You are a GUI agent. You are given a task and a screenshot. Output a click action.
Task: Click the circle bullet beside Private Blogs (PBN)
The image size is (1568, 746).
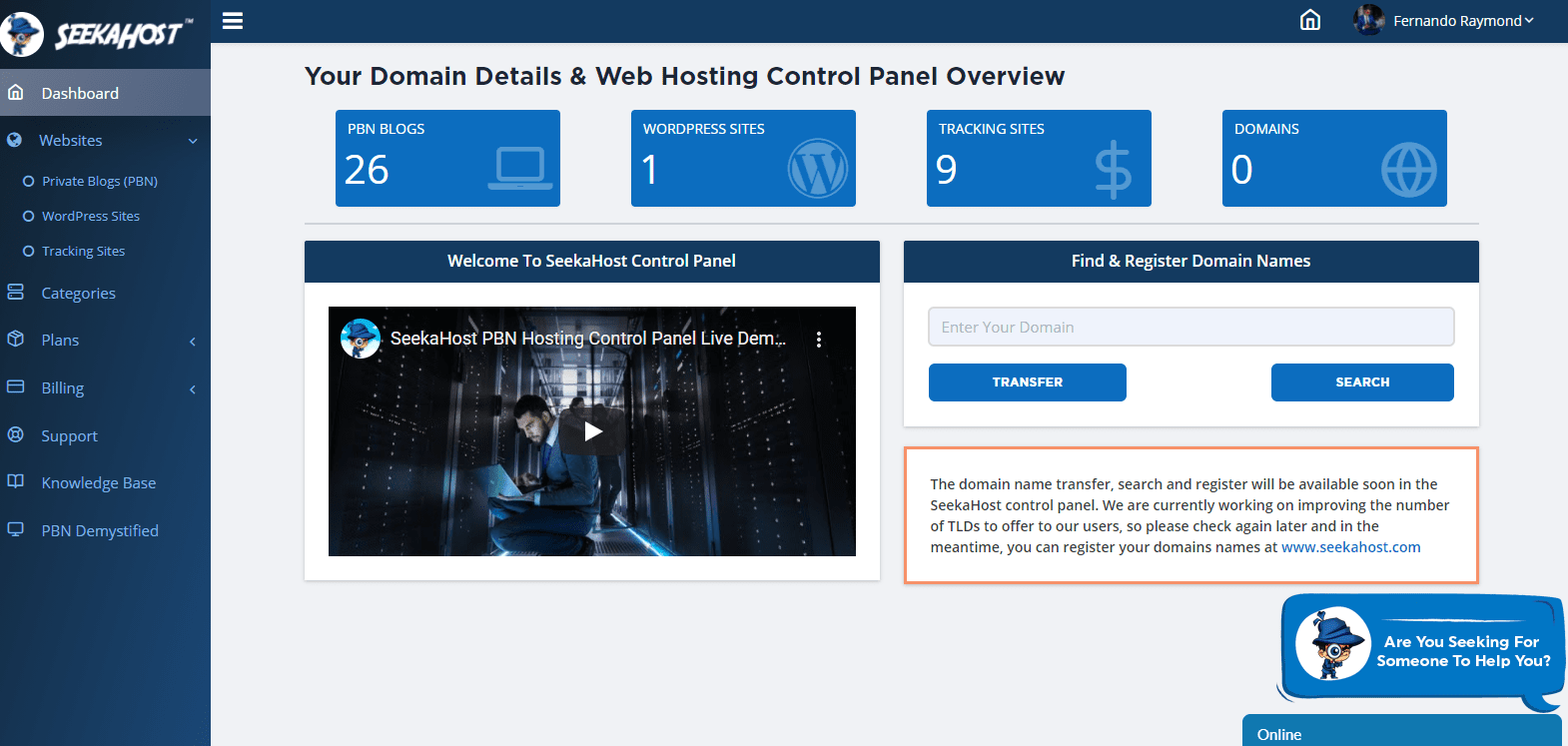pos(29,181)
